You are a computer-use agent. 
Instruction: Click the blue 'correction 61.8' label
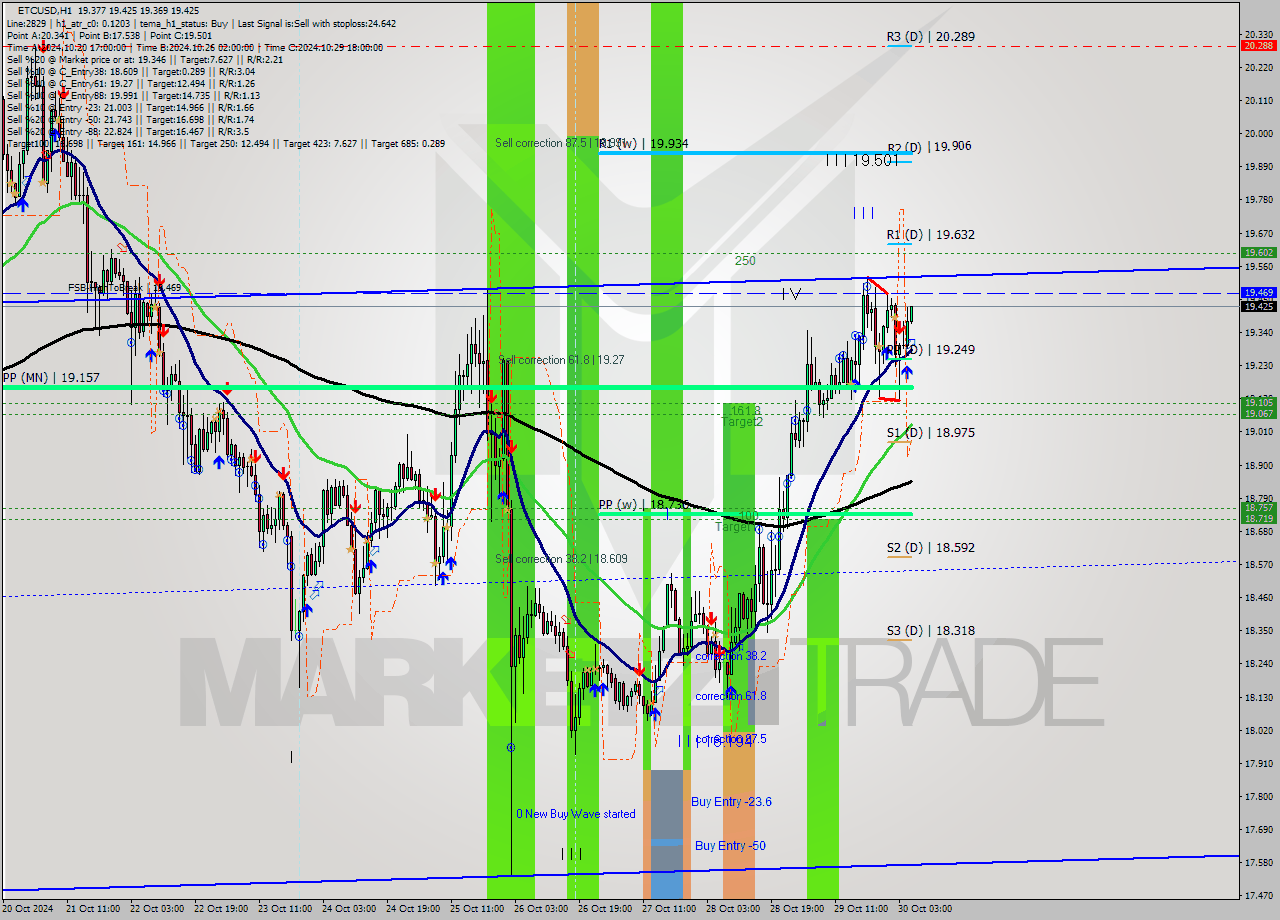click(x=731, y=696)
